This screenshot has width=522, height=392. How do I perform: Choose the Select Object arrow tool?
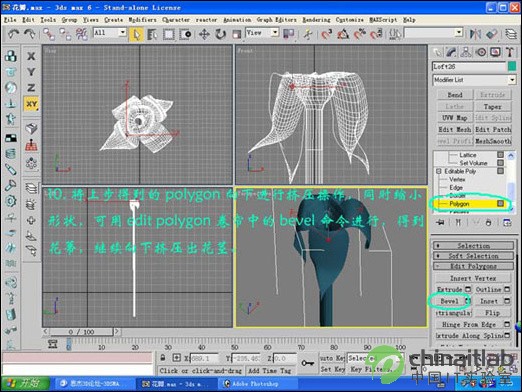tap(137, 34)
